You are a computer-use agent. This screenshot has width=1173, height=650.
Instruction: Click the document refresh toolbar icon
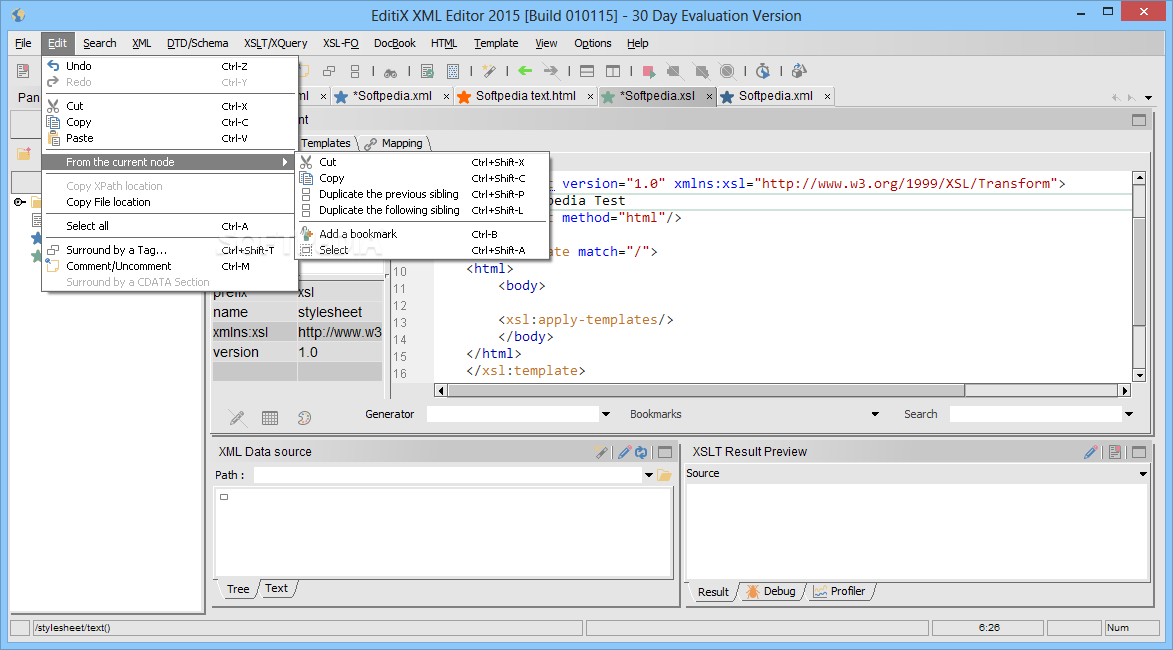[x=427, y=71]
